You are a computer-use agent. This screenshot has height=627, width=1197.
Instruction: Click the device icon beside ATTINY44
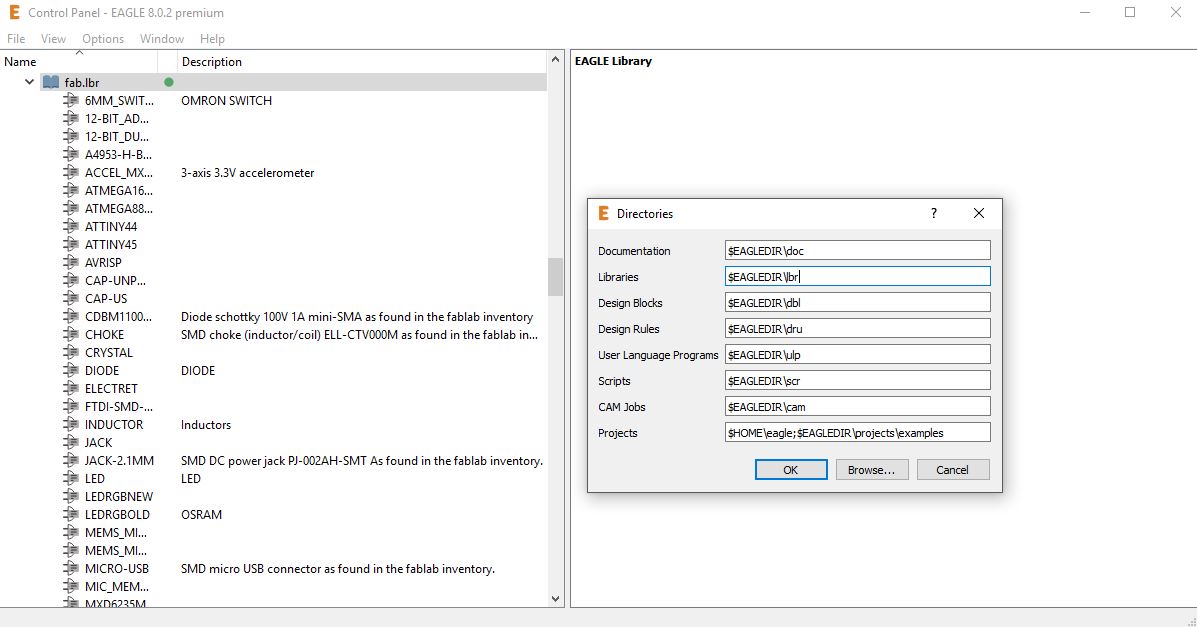click(71, 226)
